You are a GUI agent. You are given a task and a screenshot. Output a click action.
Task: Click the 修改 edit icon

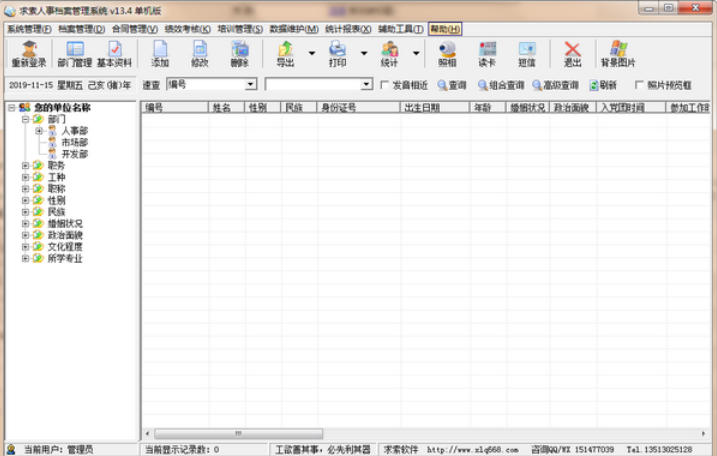[200, 54]
